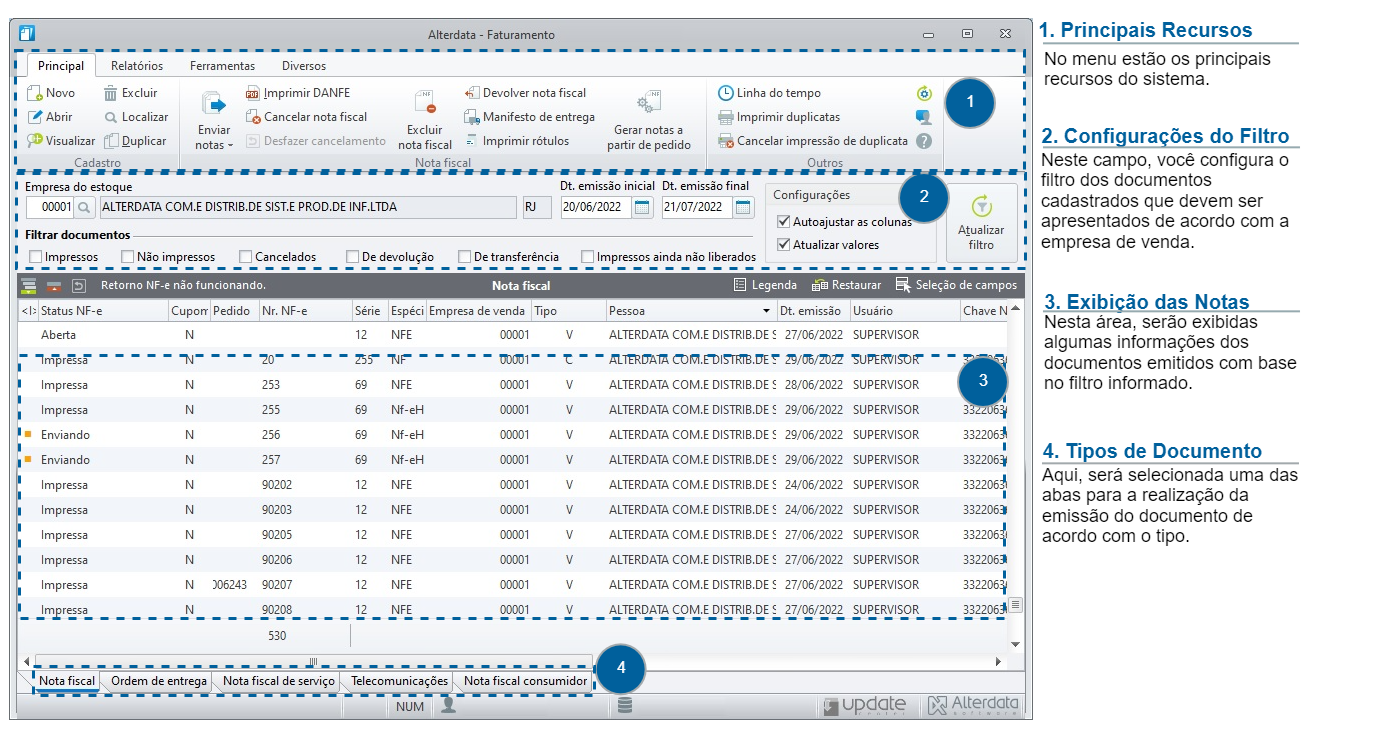Select the Telecomunicações tab
Image resolution: width=1378 pixels, height=740 pixels.
click(400, 681)
